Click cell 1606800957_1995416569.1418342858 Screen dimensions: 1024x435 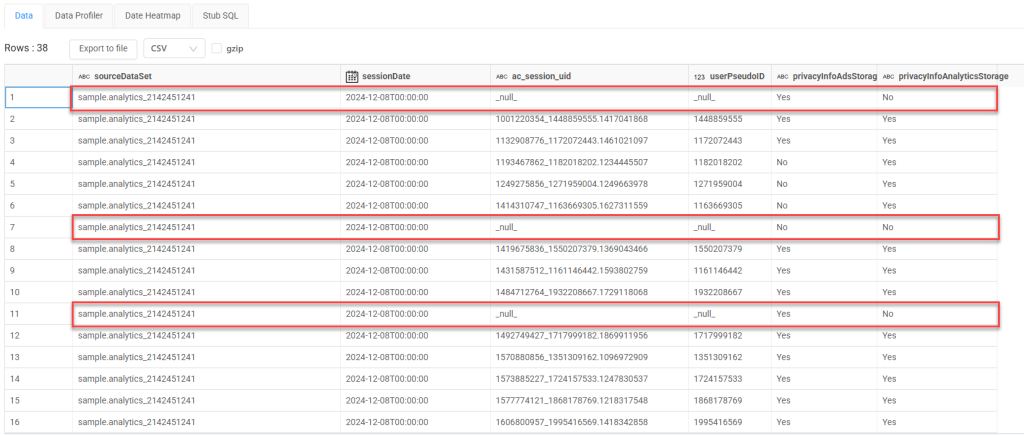[x=589, y=422]
